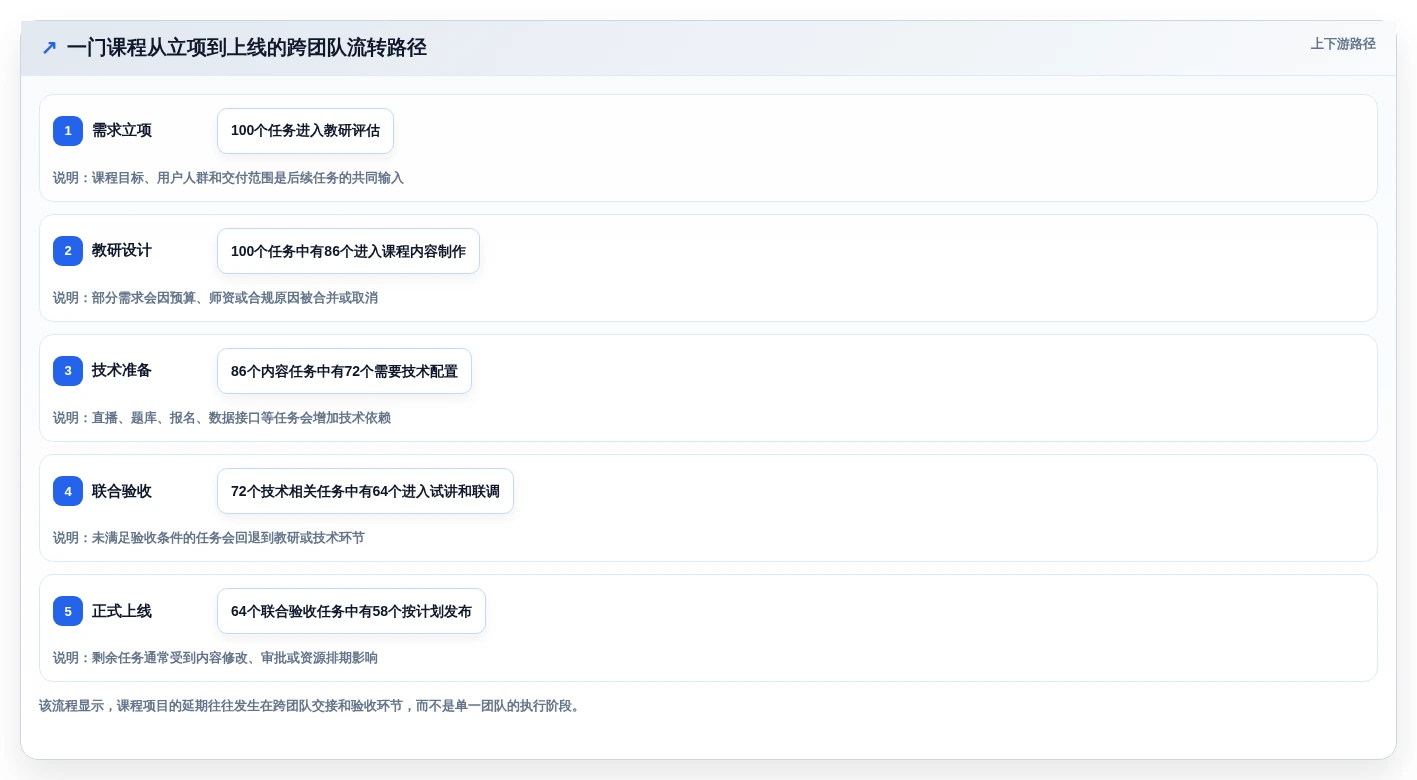
Task: Click the note about 预算、师资或合规原因
Action: tap(215, 298)
